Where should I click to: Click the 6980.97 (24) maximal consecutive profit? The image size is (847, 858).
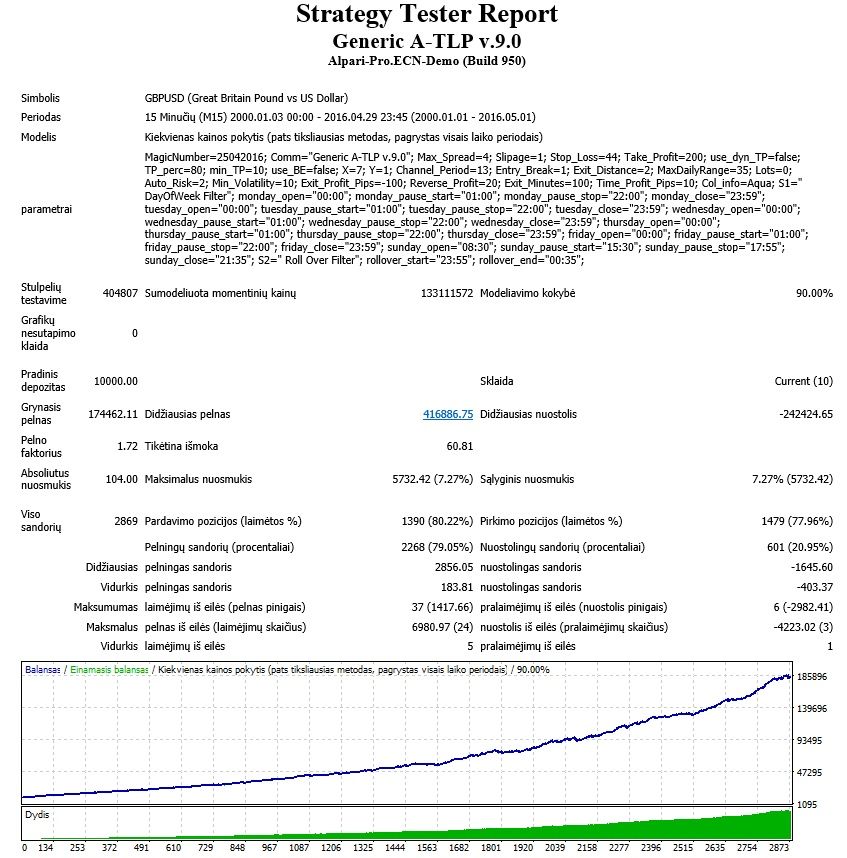[442, 627]
